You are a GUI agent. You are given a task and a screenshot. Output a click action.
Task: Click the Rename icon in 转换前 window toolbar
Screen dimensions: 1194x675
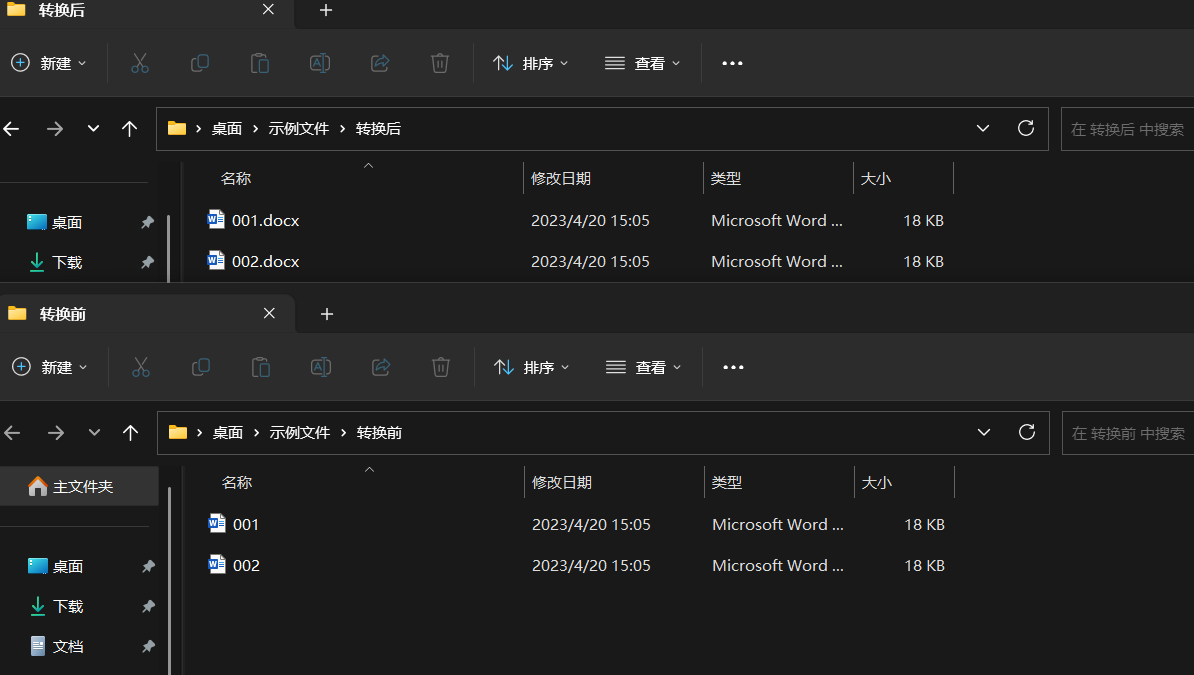(321, 367)
